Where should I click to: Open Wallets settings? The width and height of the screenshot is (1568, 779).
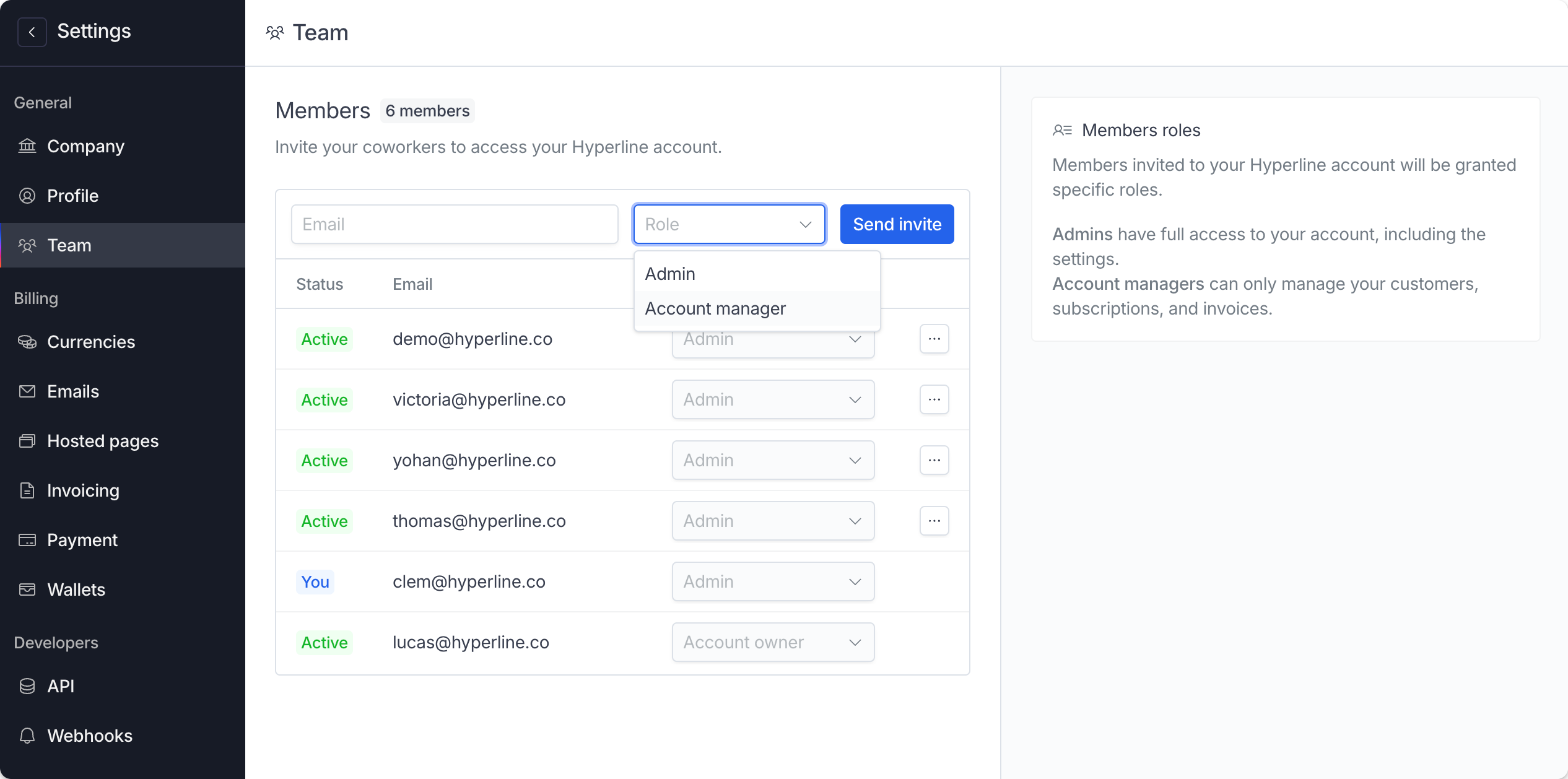click(x=123, y=590)
